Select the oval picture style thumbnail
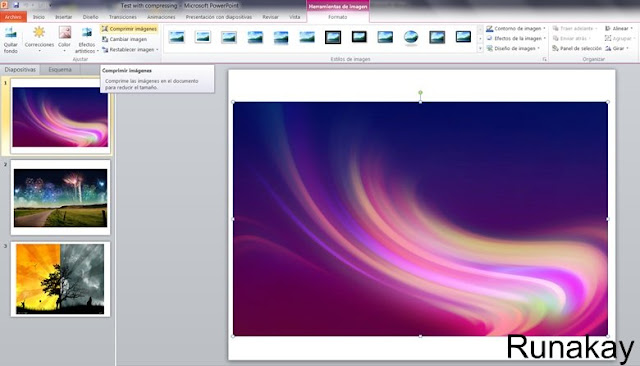 (x=411, y=37)
